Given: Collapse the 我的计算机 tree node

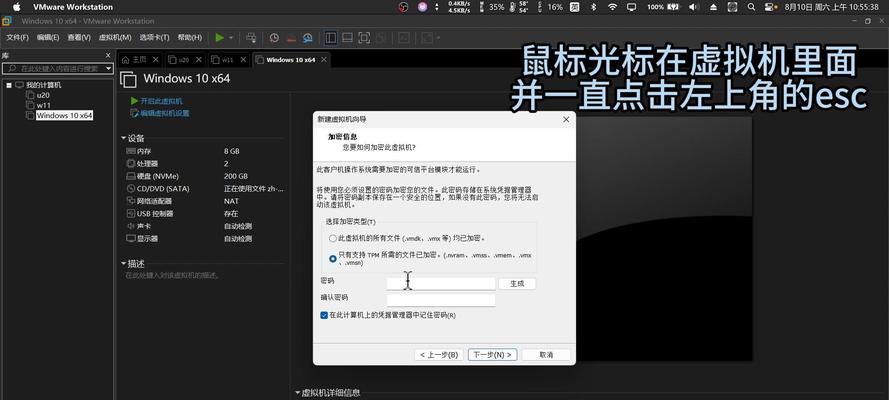Looking at the screenshot, I should pos(9,85).
